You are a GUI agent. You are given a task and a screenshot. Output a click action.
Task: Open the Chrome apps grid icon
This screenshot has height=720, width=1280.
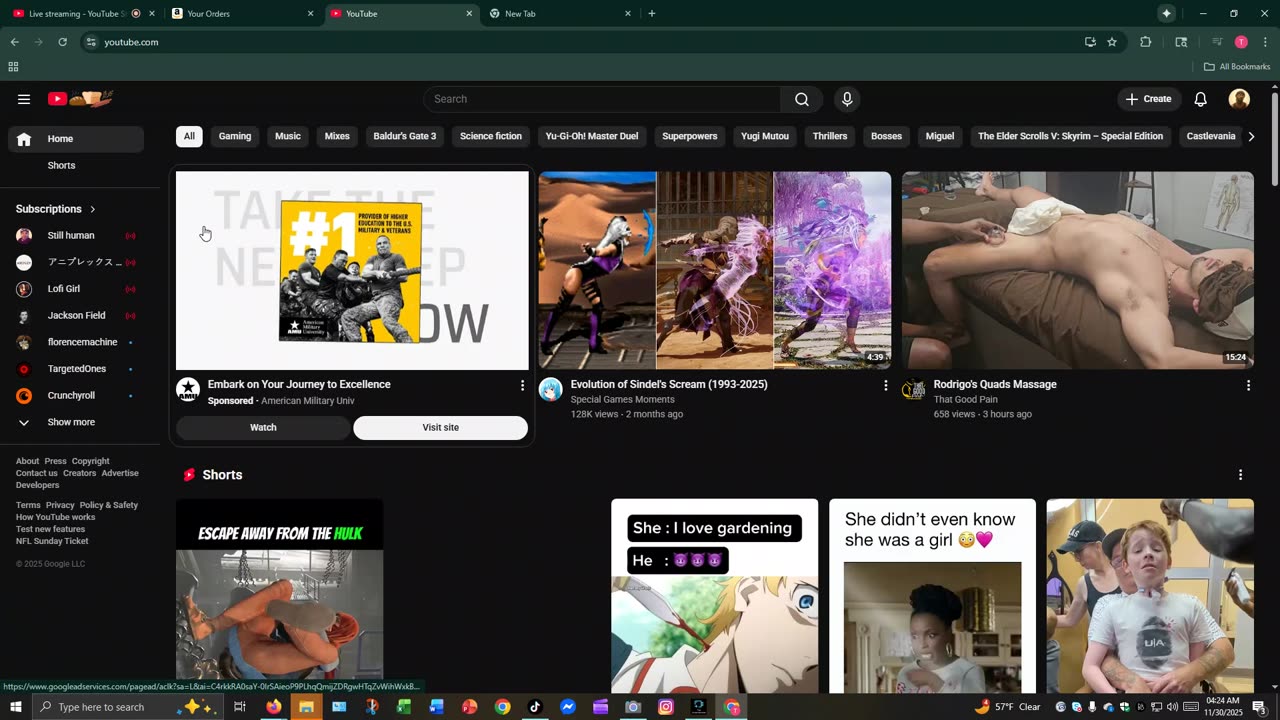coord(13,67)
